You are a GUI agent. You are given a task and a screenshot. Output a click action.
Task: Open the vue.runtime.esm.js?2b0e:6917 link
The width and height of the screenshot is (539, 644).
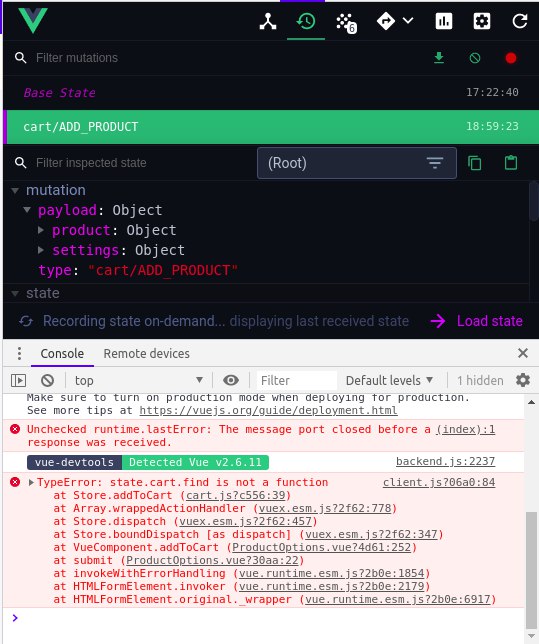(x=398, y=599)
